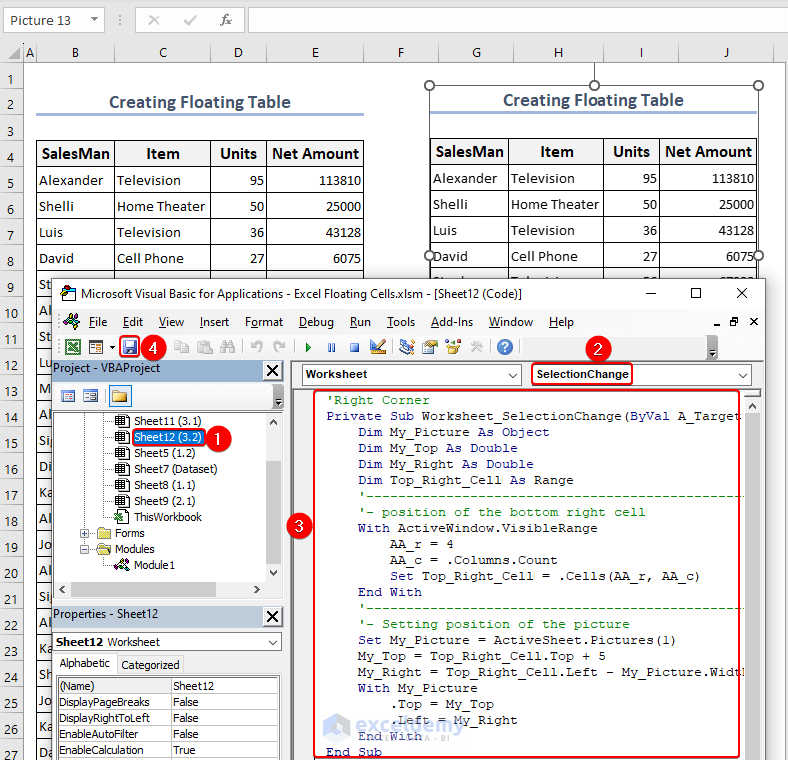
Task: Toggle Design Mode with the ruler icon
Action: tap(377, 347)
